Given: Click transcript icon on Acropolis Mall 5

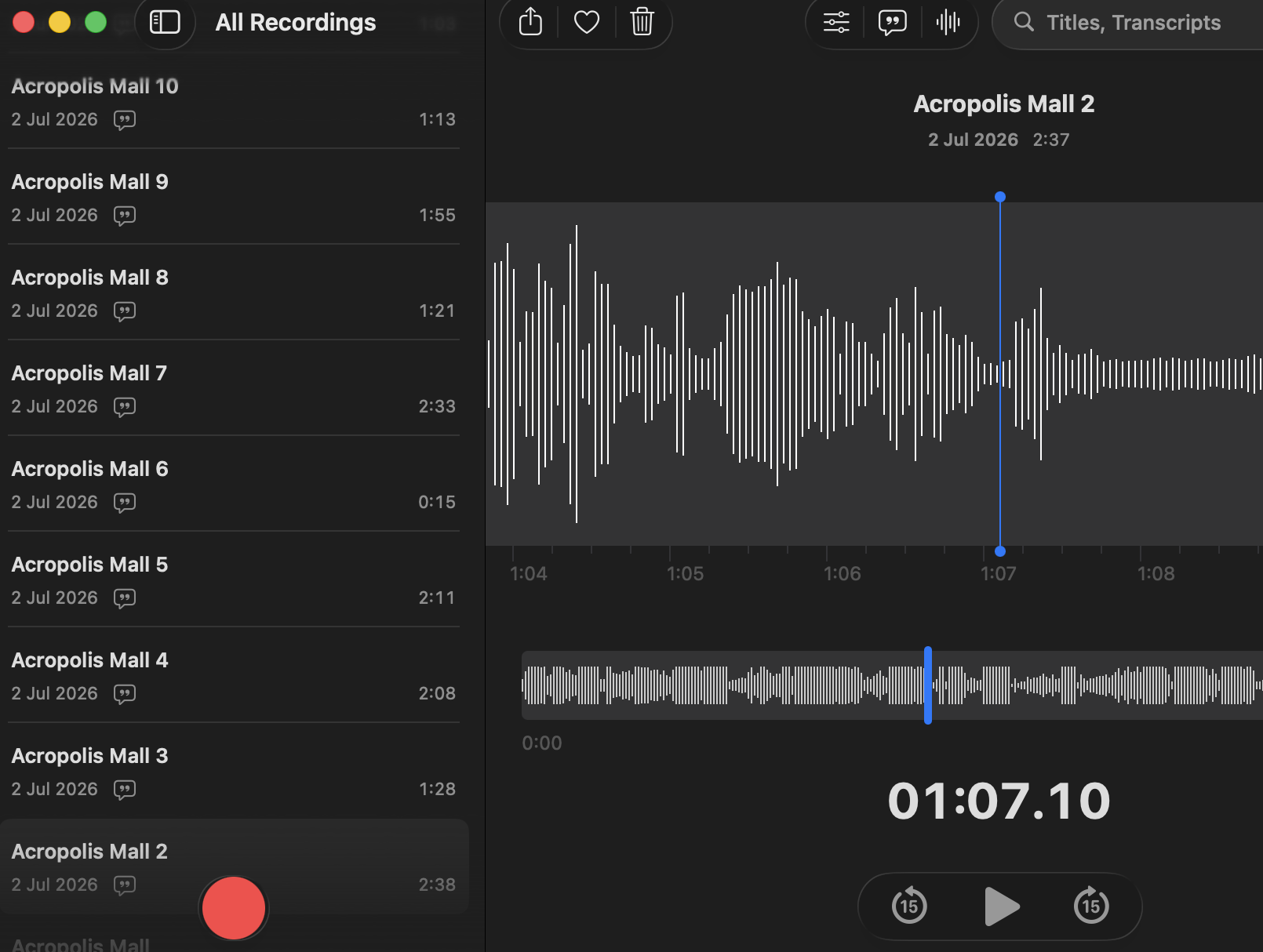Looking at the screenshot, I should (x=125, y=598).
